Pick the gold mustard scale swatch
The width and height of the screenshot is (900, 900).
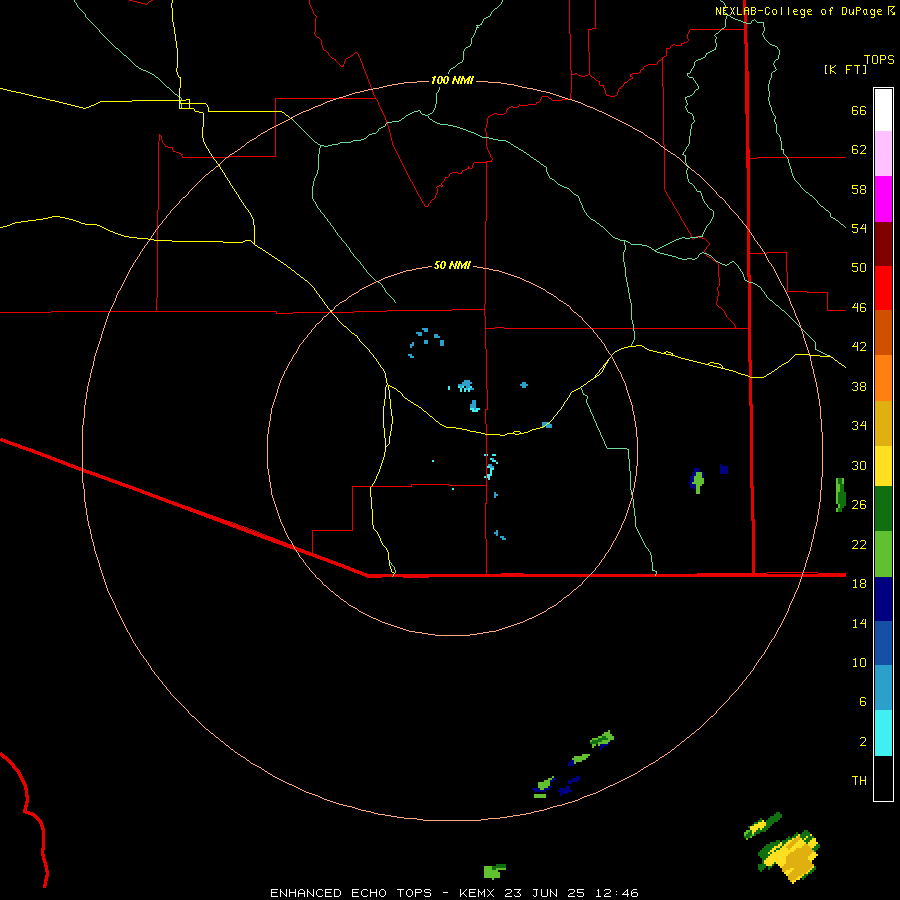click(883, 423)
